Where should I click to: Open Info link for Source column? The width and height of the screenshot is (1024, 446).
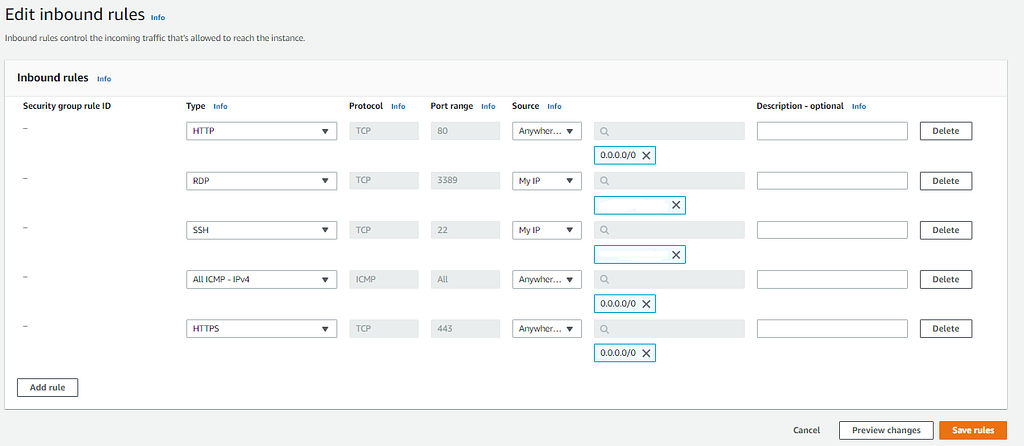tap(554, 106)
